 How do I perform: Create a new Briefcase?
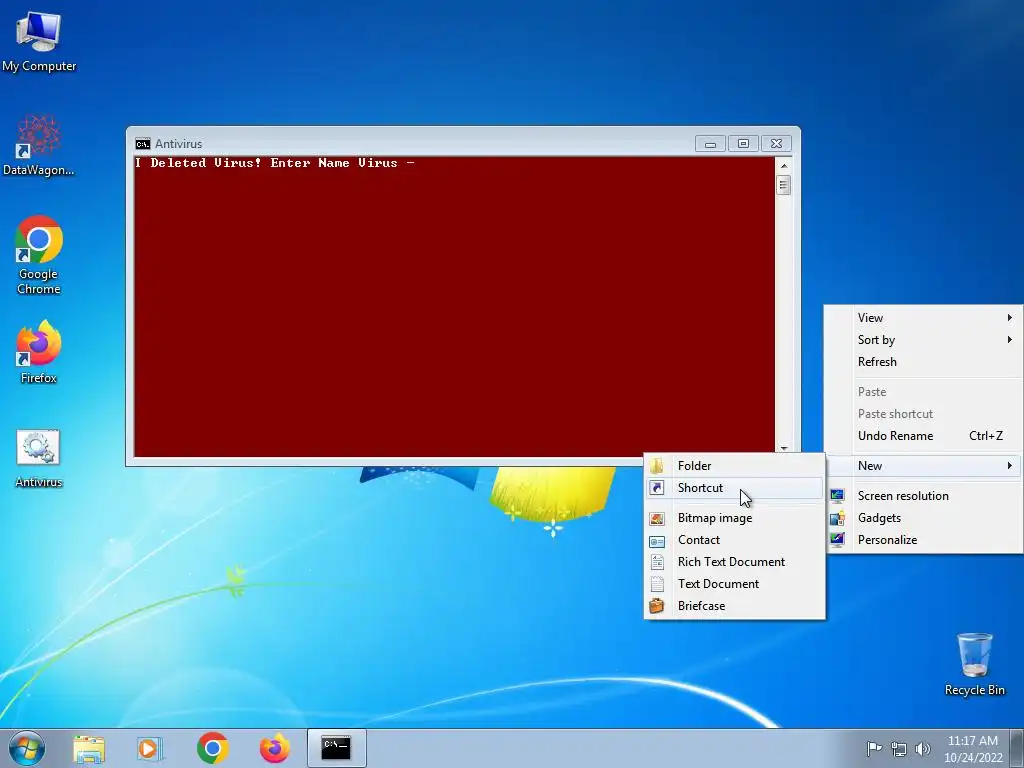click(x=734, y=605)
